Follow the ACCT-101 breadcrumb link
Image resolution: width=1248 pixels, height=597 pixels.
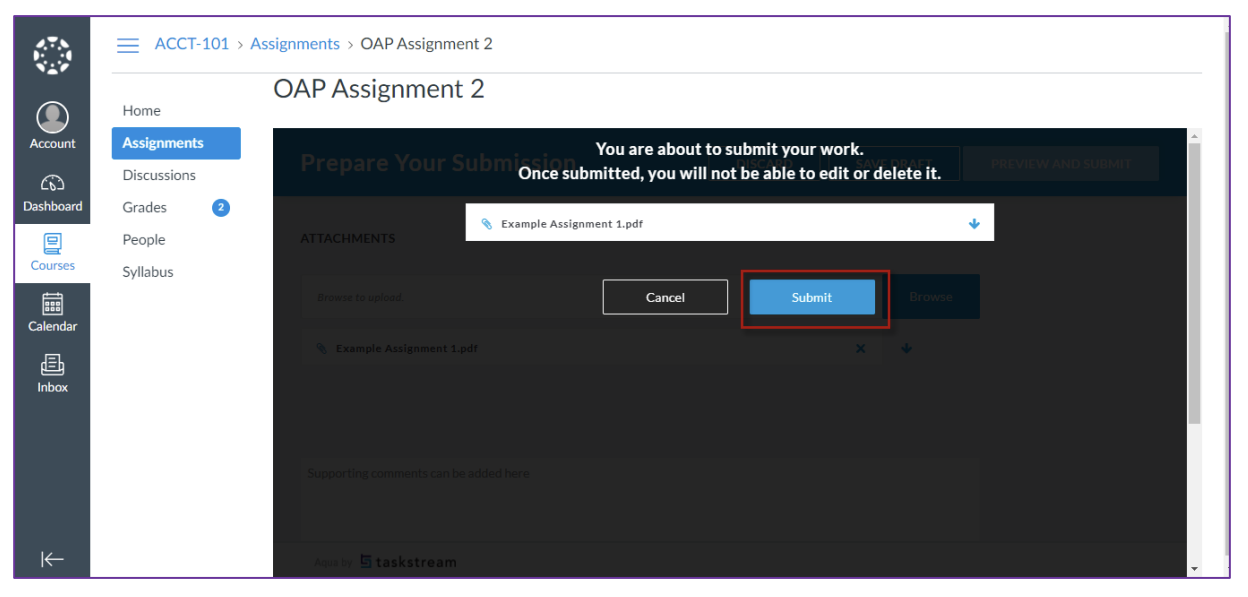click(x=192, y=44)
